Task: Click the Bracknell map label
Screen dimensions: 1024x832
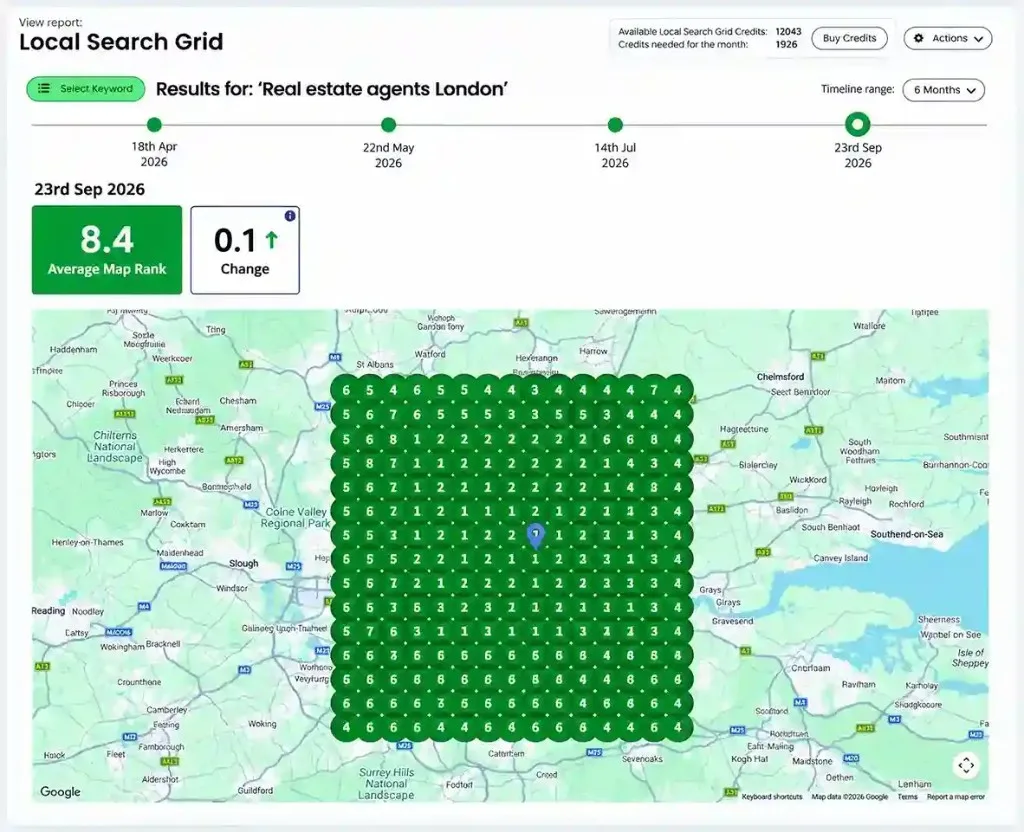Action: pos(163,643)
